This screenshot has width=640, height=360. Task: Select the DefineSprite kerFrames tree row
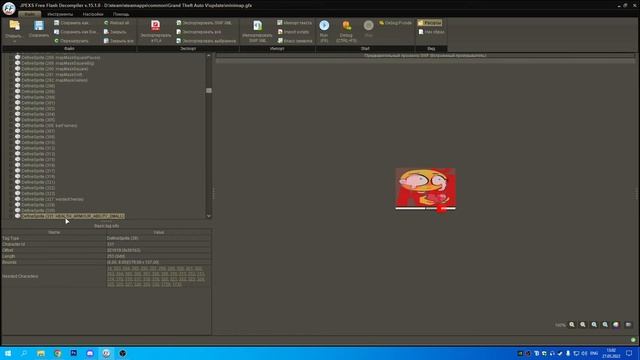tap(49, 126)
